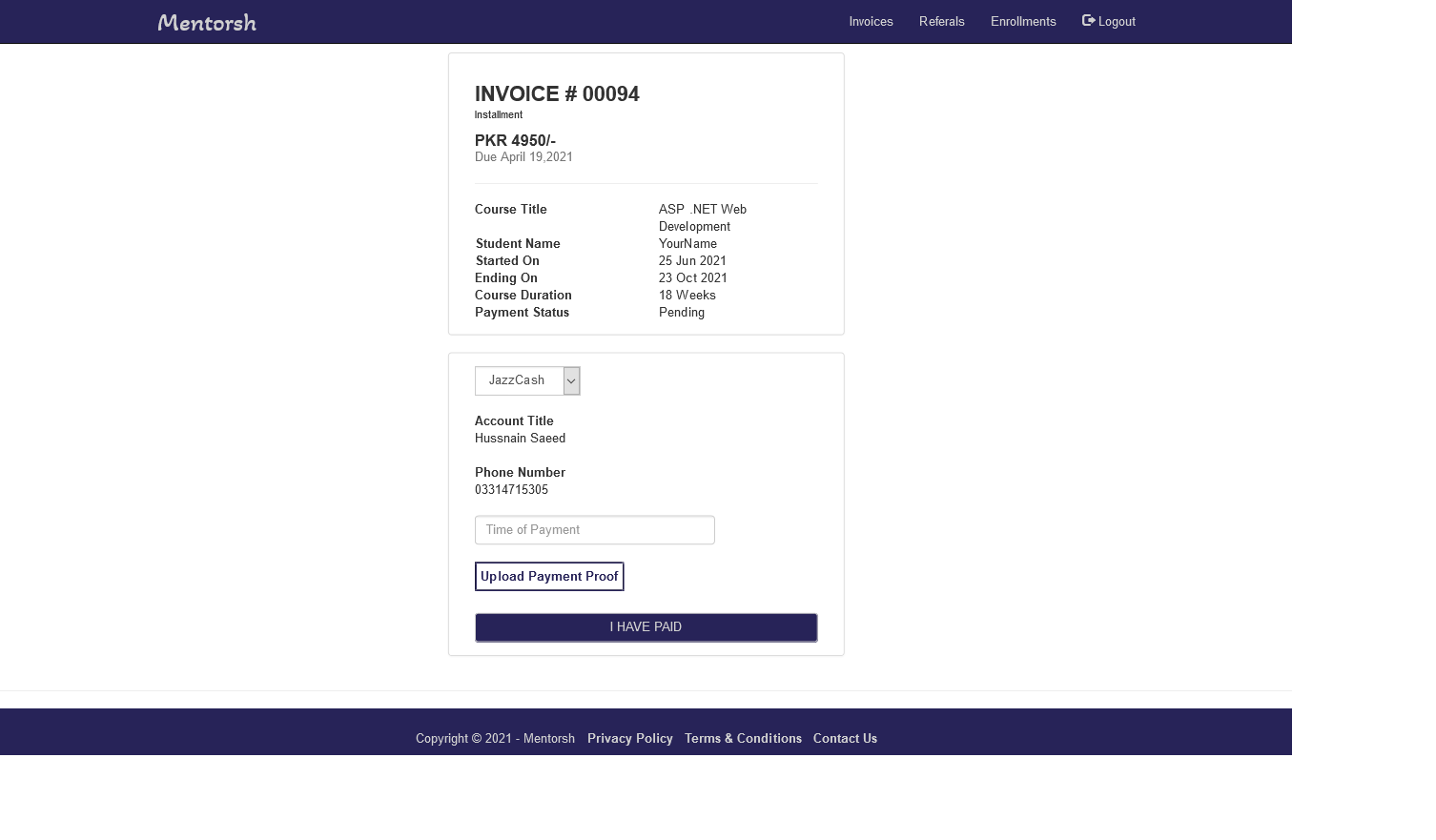Image resolution: width=1436 pixels, height=840 pixels.
Task: Click the Logout arrow icon
Action: (x=1088, y=21)
